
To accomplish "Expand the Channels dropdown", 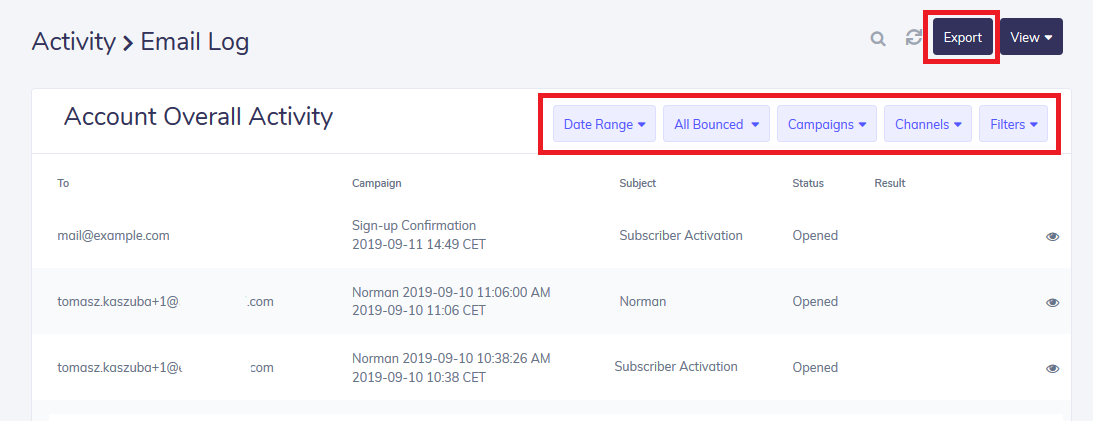I will 927,125.
